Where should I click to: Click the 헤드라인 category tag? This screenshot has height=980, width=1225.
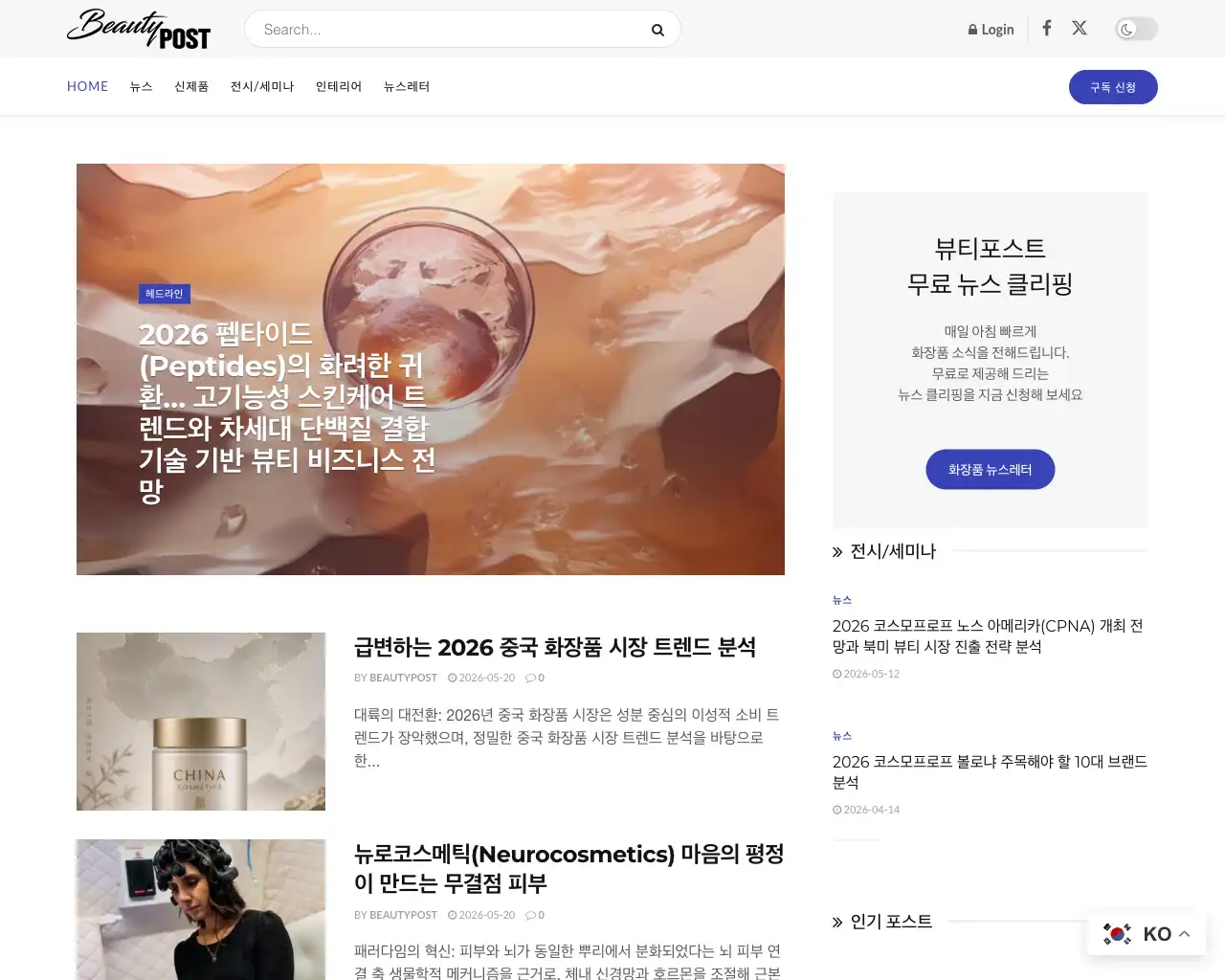(165, 294)
